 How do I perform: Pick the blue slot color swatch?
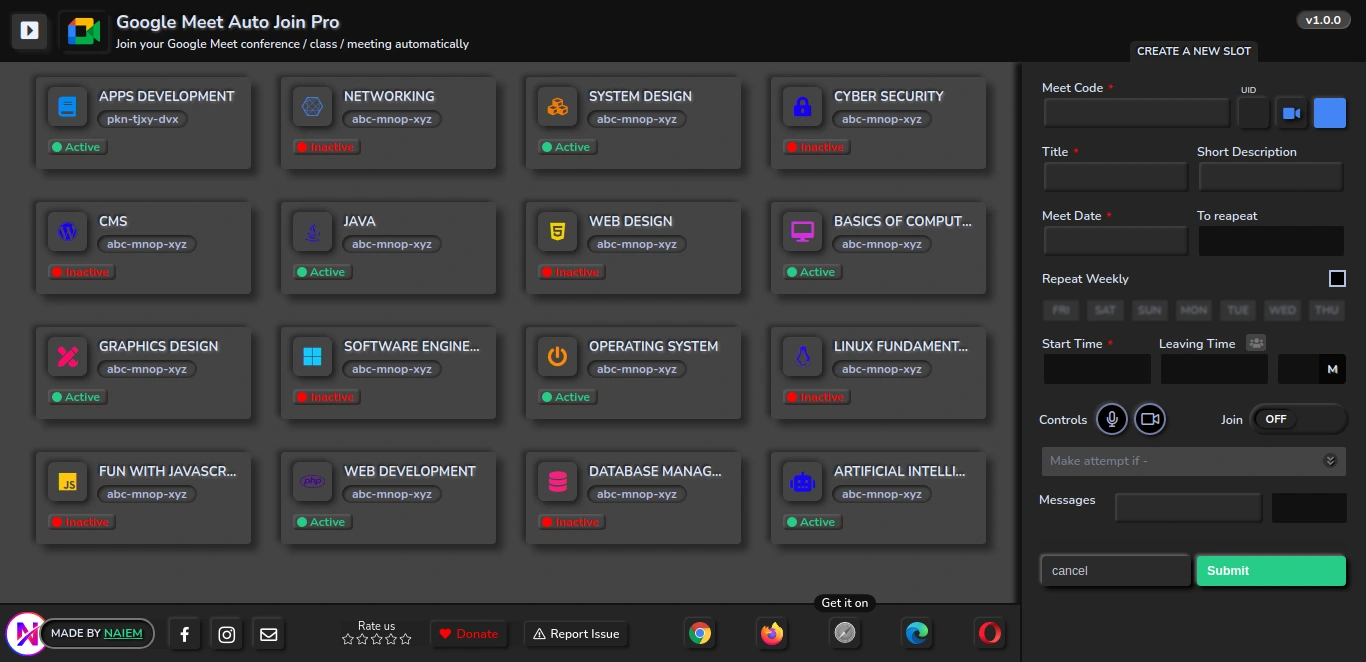[x=1329, y=113]
